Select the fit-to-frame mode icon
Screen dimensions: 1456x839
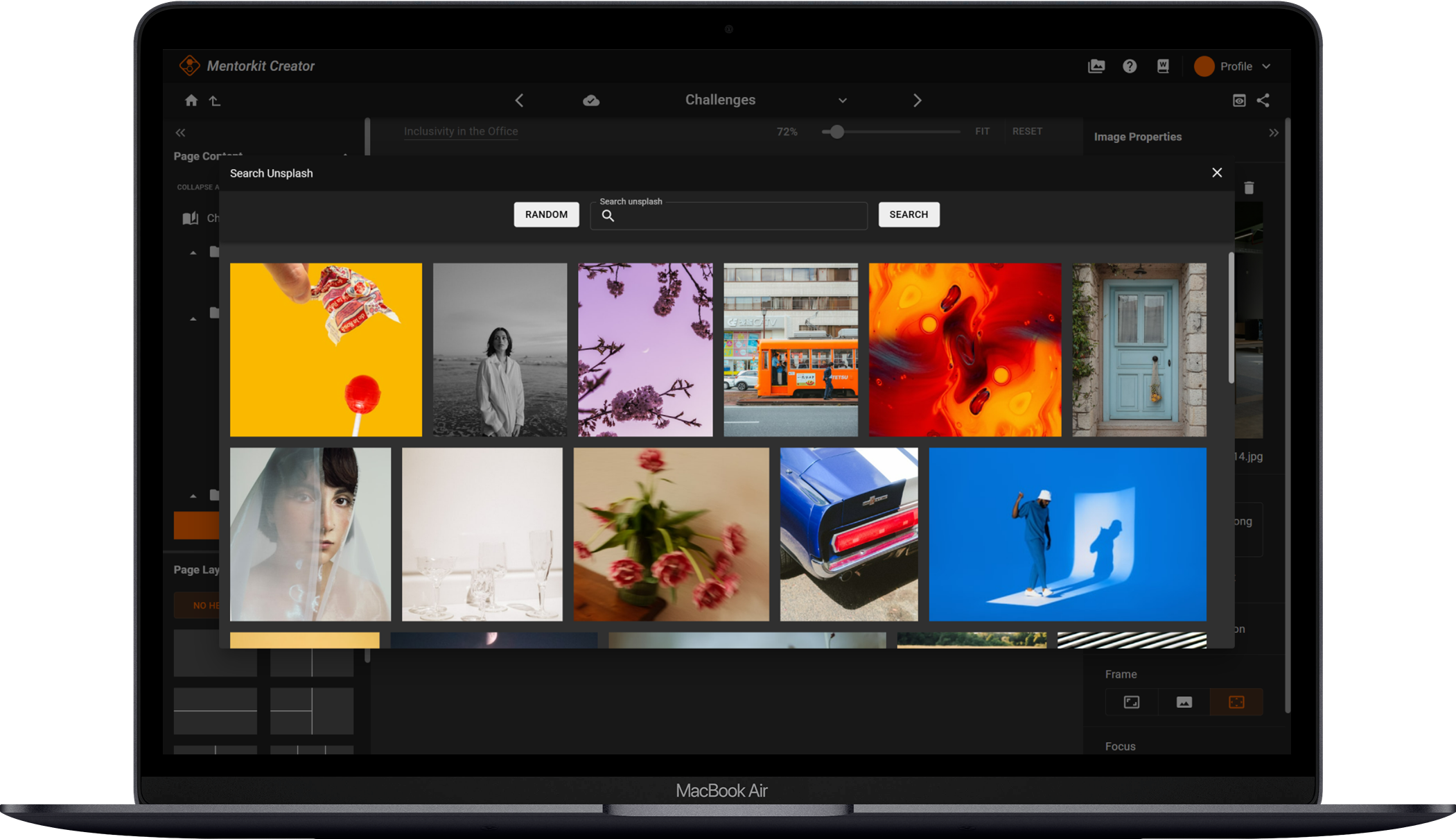click(x=1132, y=702)
